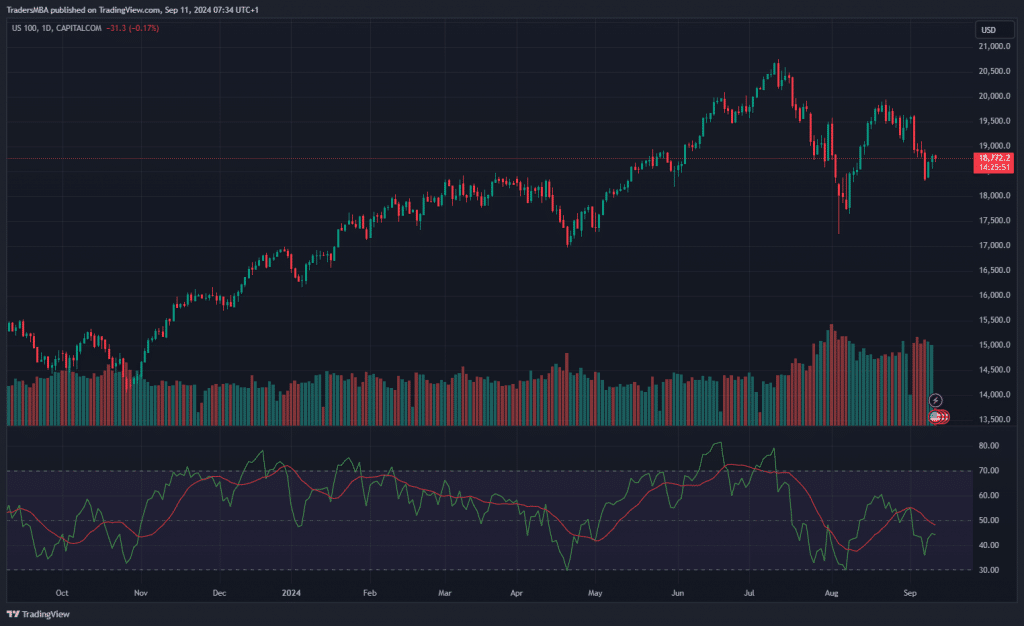Click the 2024 label on time axis
Screen dimensions: 1024x626
point(289,593)
